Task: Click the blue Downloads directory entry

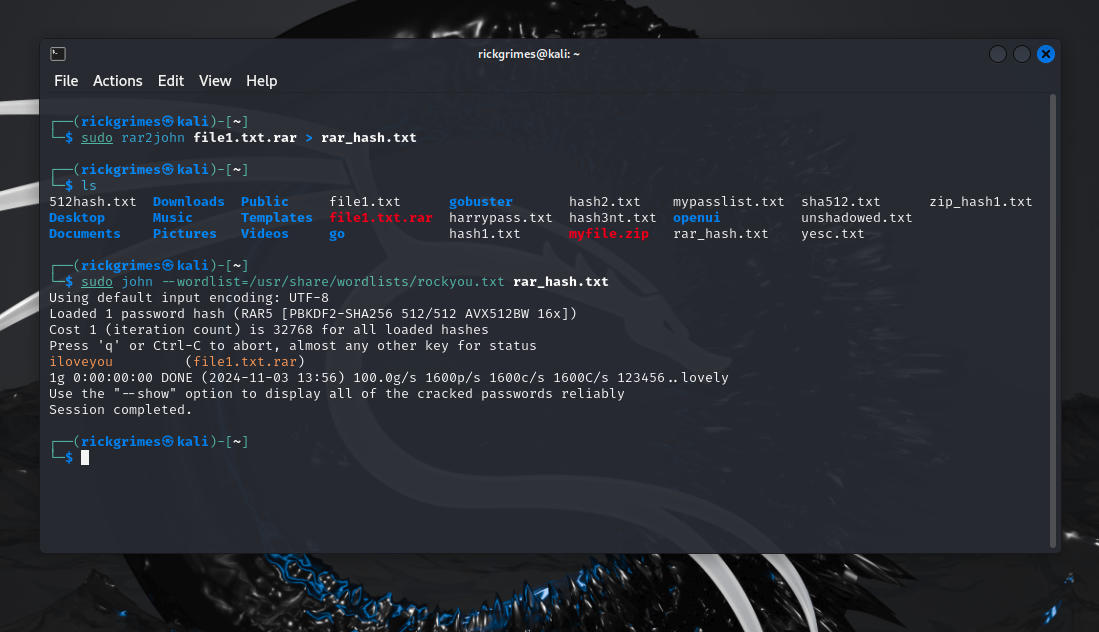Action: pyautogui.click(x=188, y=201)
